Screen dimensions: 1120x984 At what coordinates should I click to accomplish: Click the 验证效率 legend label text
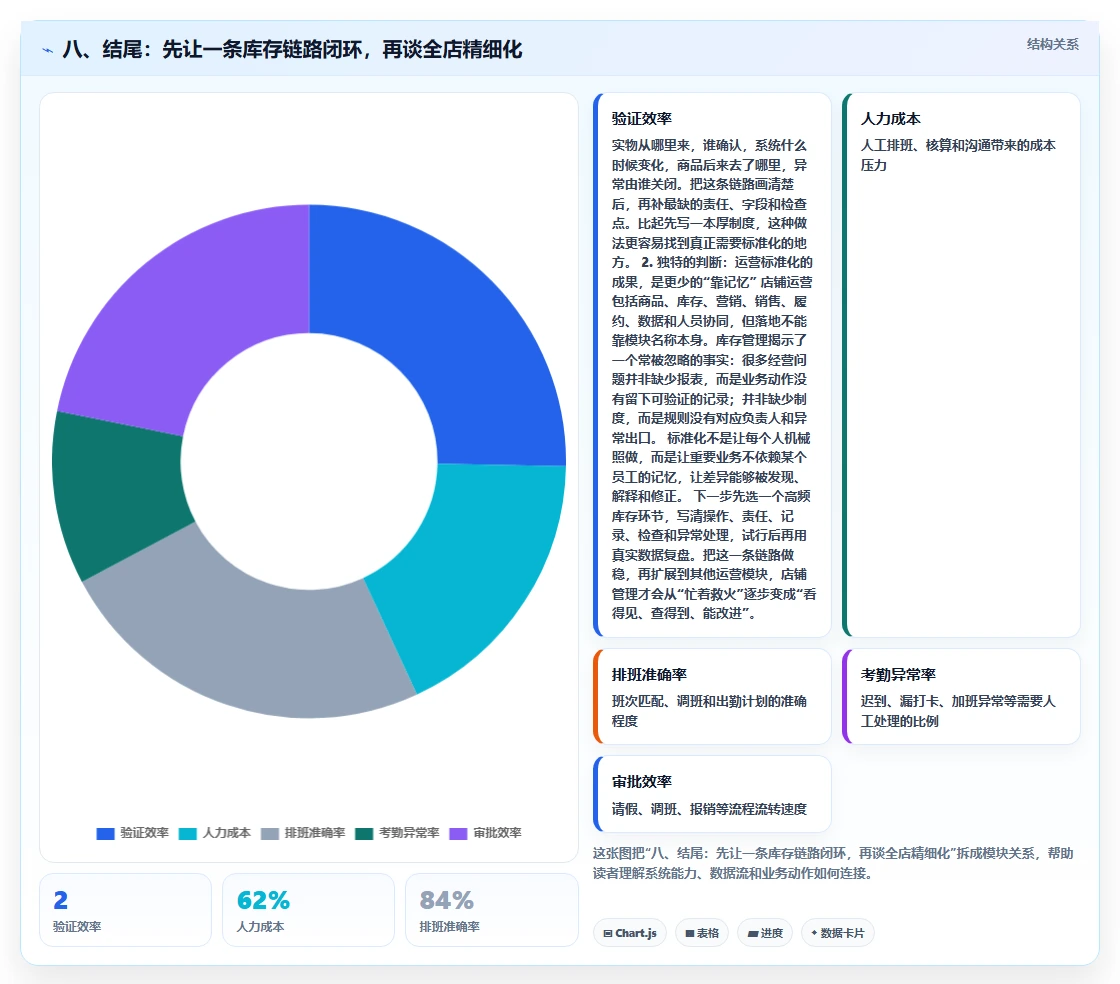pyautogui.click(x=144, y=833)
